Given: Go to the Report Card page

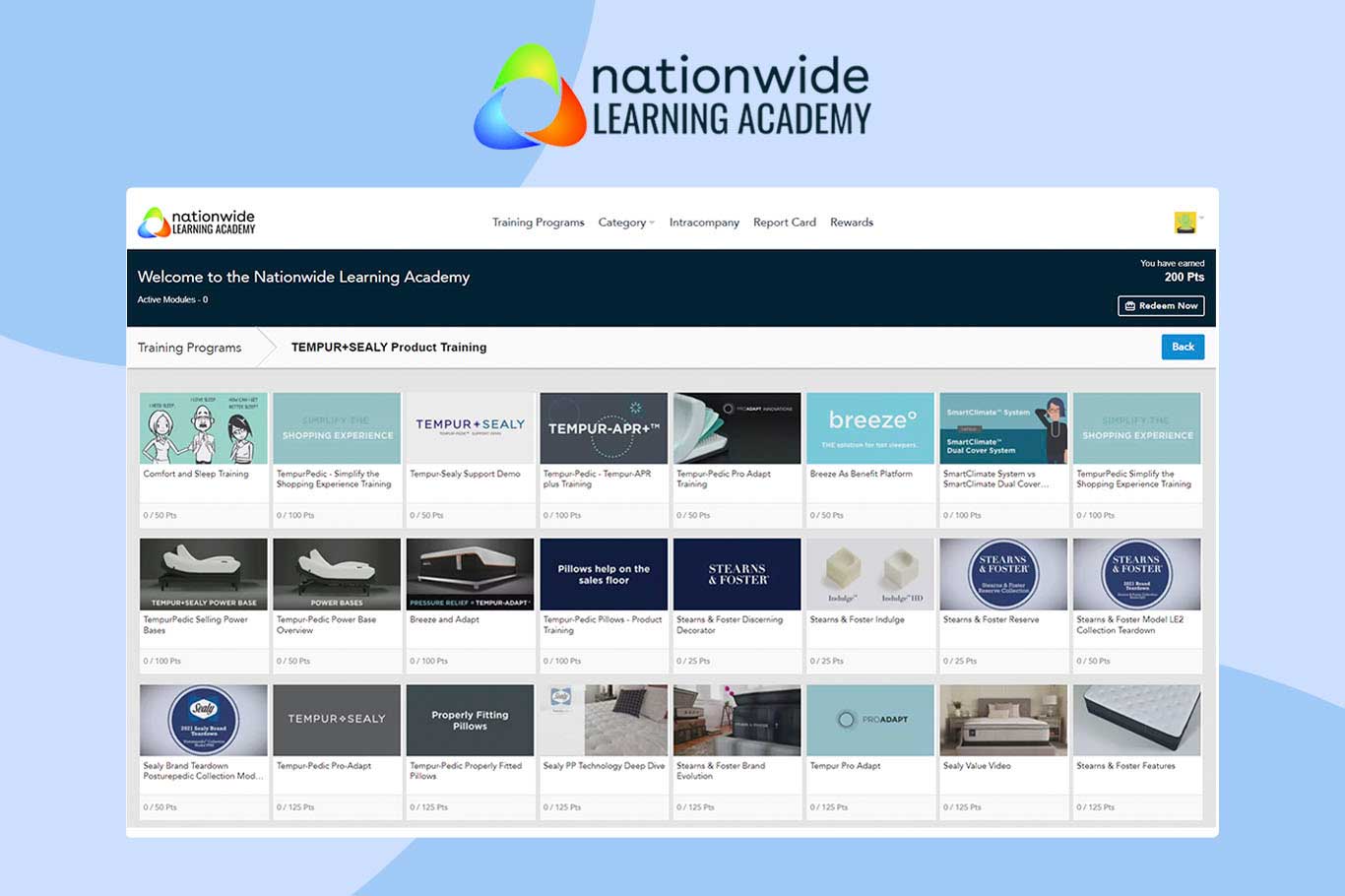Looking at the screenshot, I should (784, 223).
